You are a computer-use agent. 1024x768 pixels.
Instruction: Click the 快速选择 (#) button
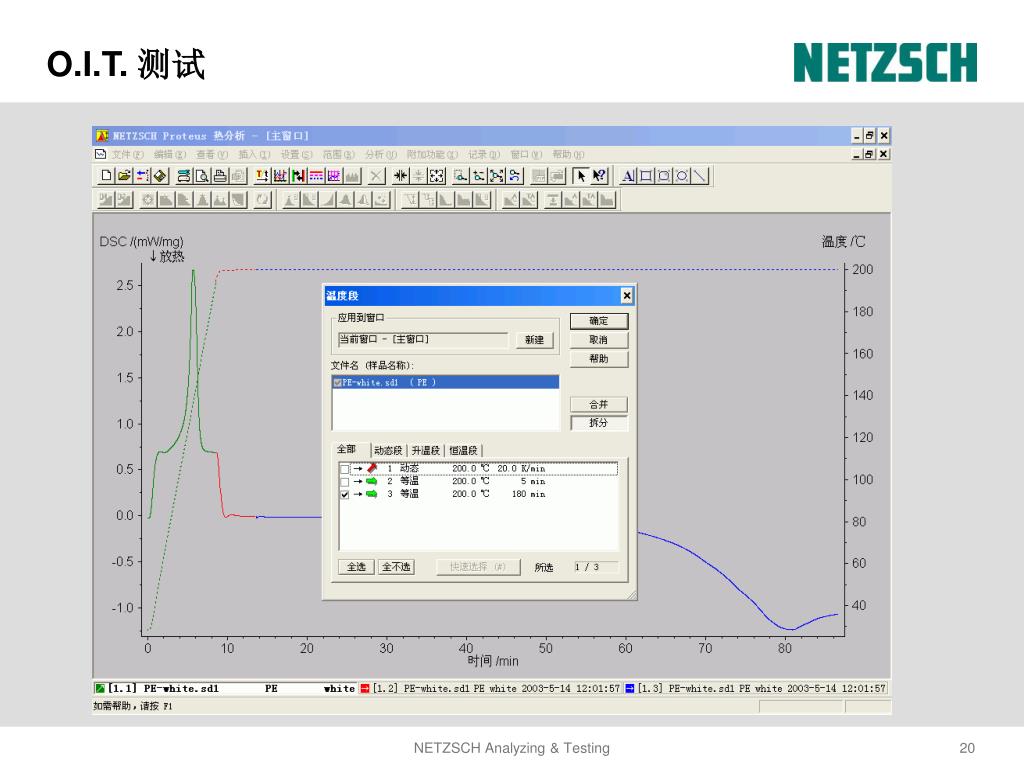pos(478,567)
